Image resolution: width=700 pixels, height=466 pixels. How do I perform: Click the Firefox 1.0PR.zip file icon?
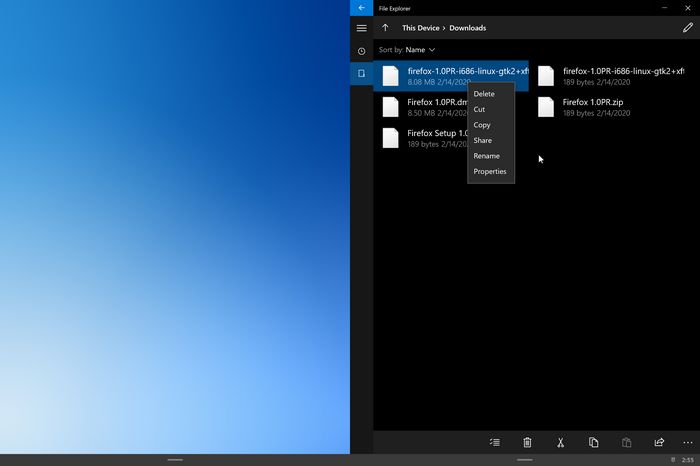coord(546,107)
